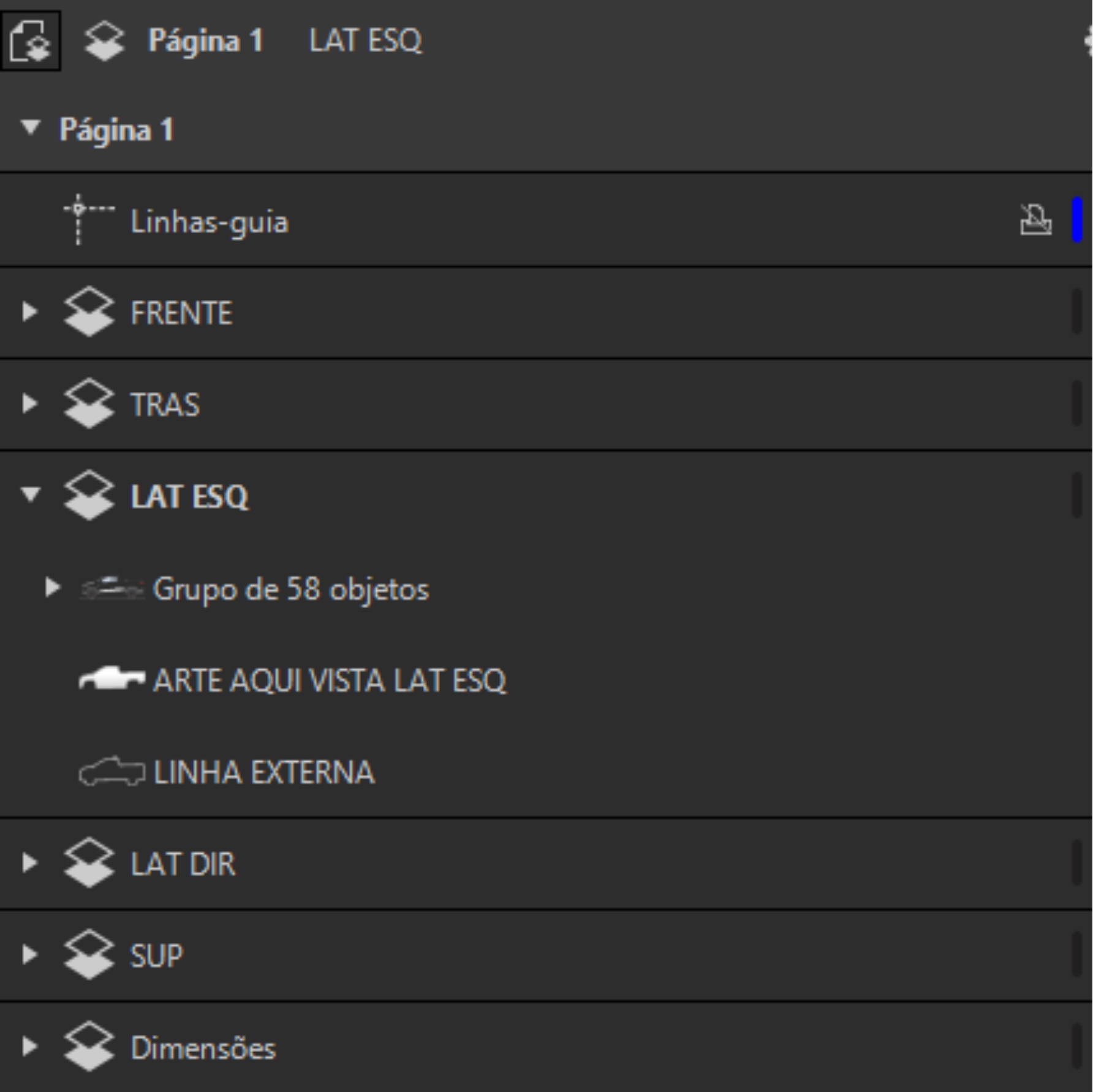The image size is (1093, 1092).
Task: Select the Linhas-guia layer name
Action: [x=209, y=222]
